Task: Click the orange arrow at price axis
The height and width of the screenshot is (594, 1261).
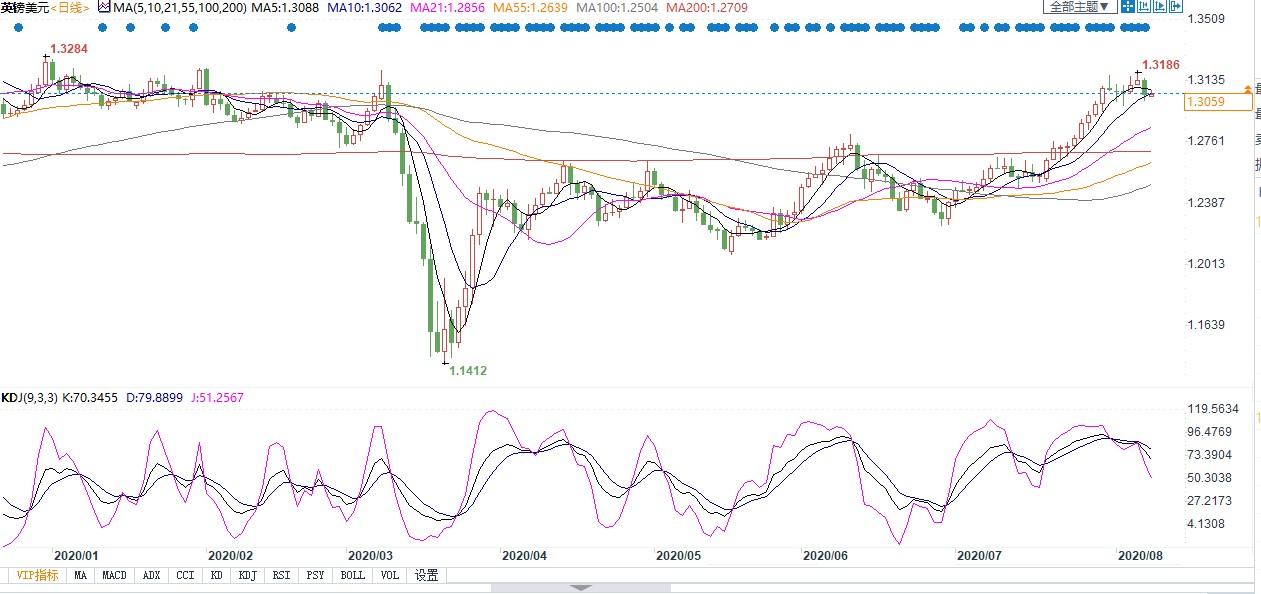Action: pos(1246,90)
